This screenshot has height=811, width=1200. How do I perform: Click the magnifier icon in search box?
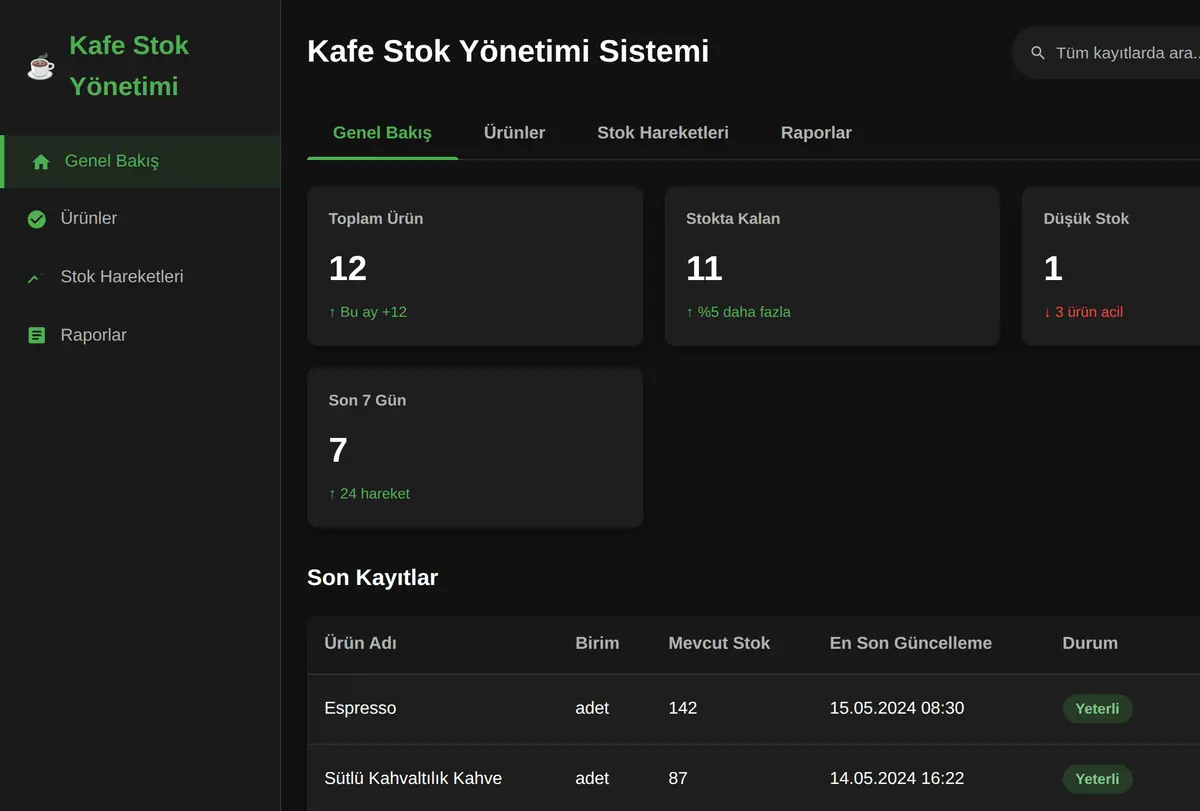point(1038,53)
